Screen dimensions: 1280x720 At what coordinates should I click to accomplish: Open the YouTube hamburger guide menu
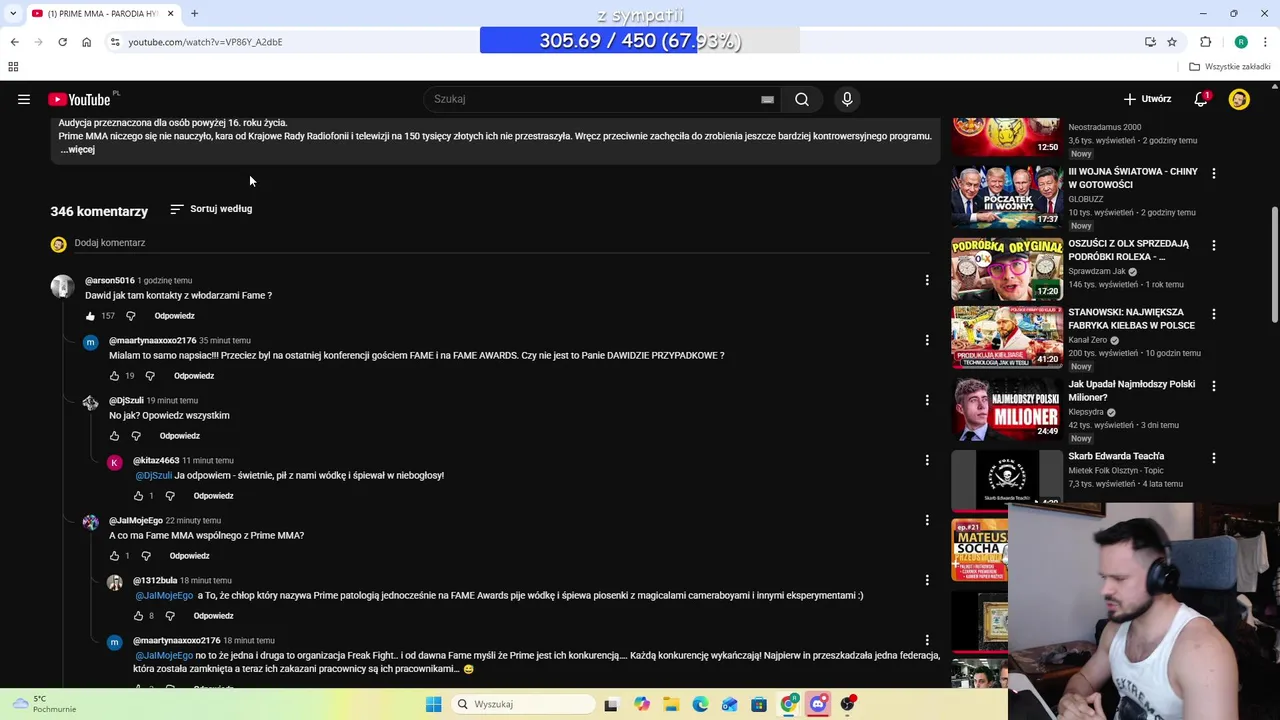24,99
